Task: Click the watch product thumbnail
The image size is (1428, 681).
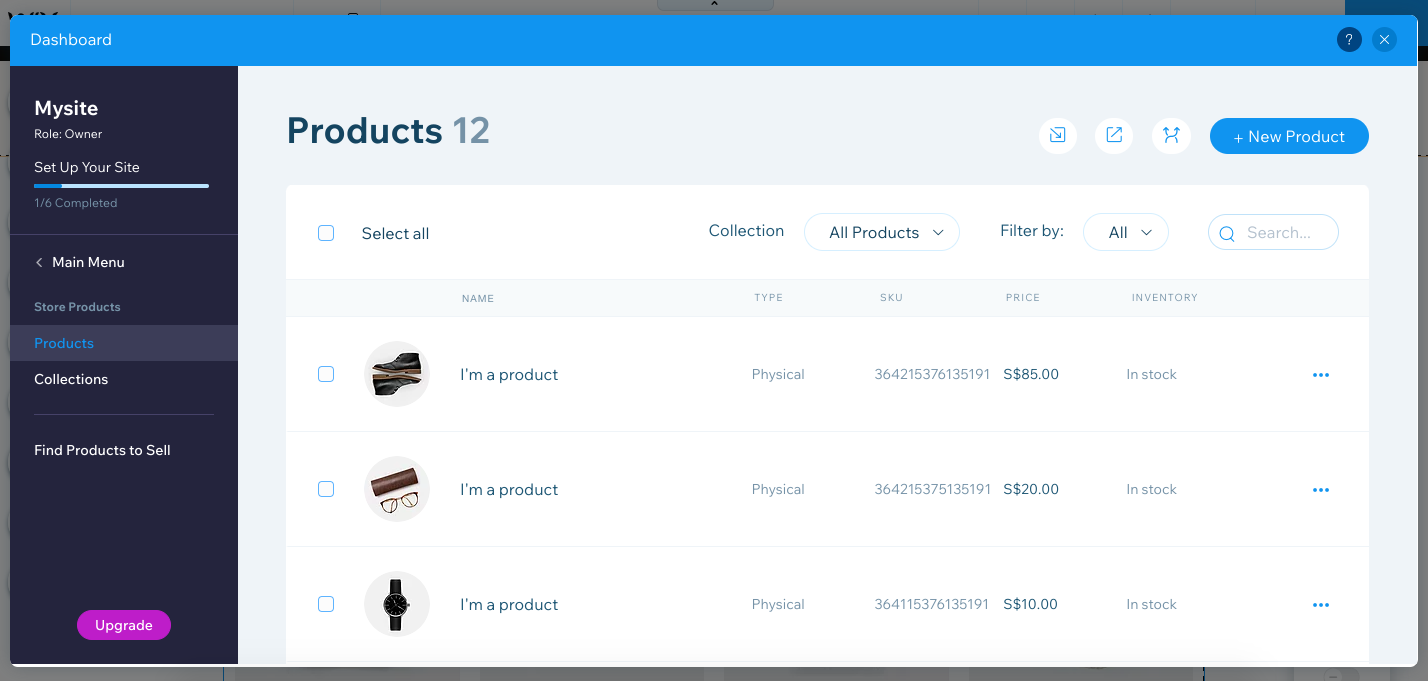Action: (x=396, y=604)
